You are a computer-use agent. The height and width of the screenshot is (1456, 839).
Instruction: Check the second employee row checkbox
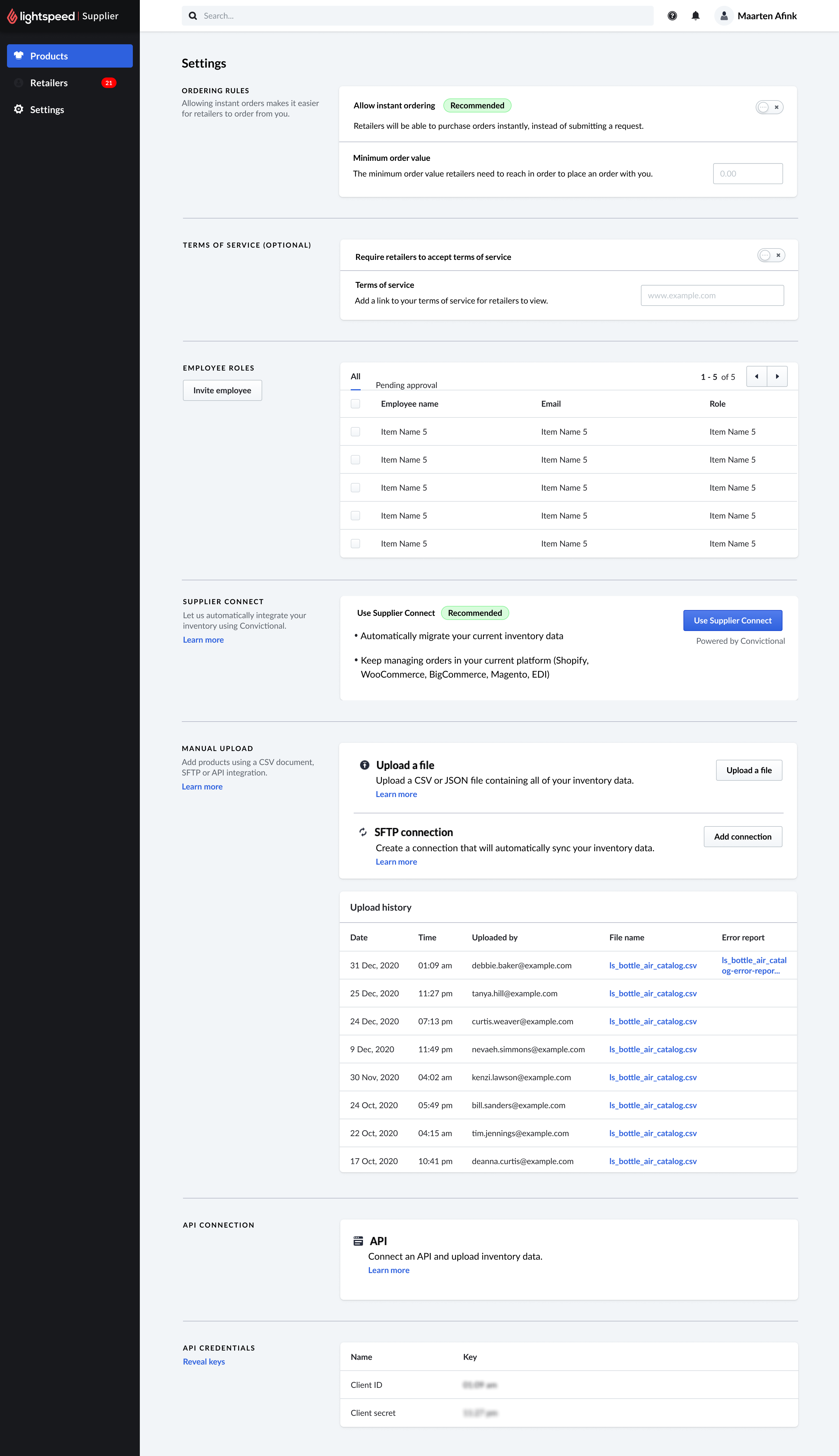[355, 460]
